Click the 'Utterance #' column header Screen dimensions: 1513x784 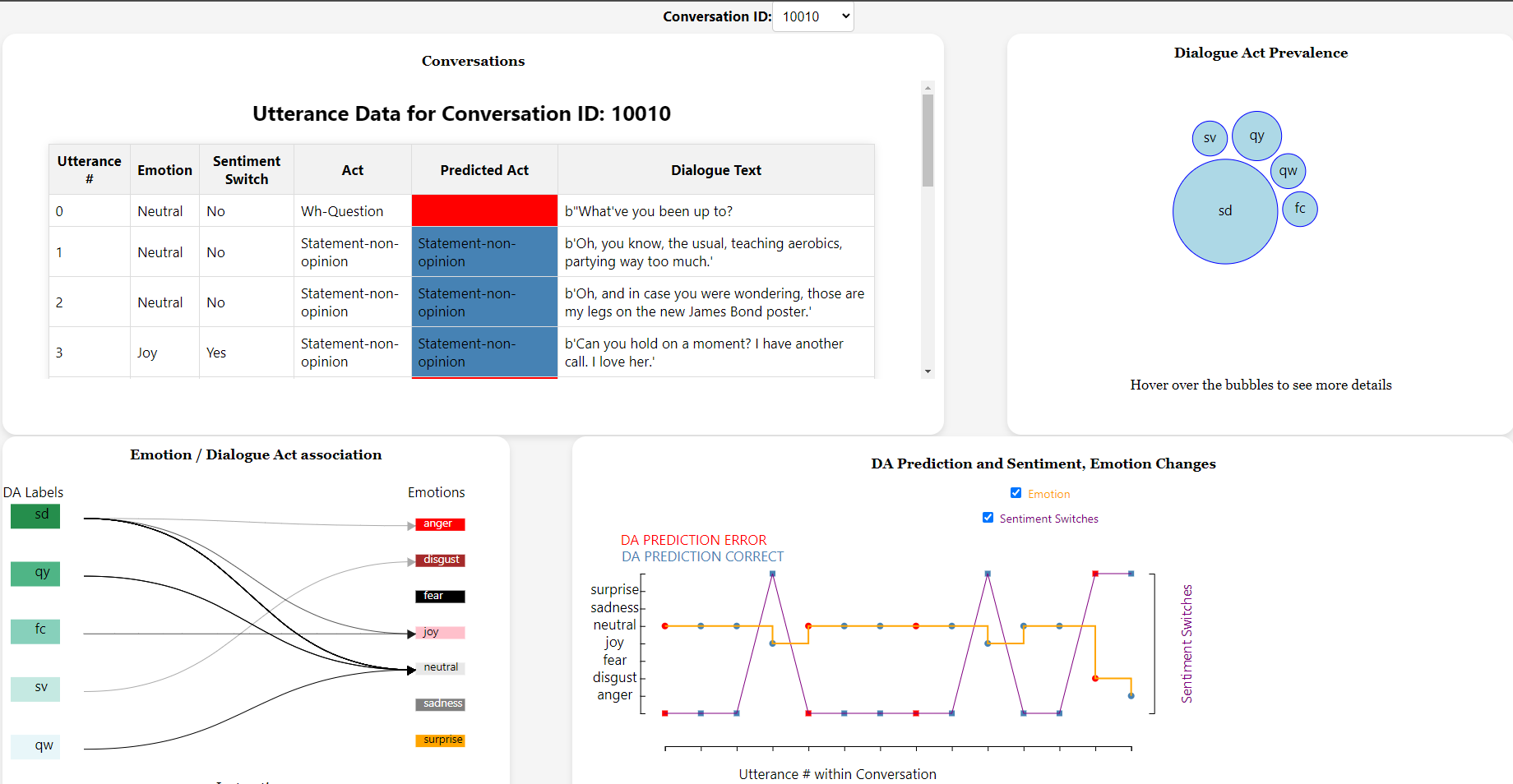[89, 169]
